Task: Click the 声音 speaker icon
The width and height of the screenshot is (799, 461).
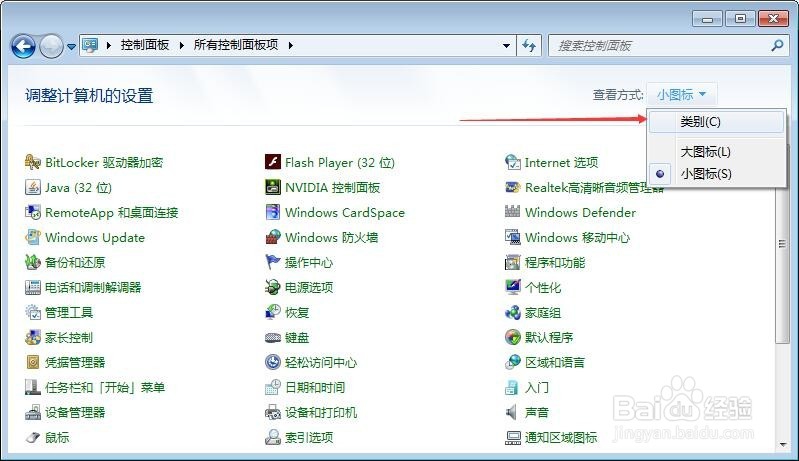Action: coord(511,412)
